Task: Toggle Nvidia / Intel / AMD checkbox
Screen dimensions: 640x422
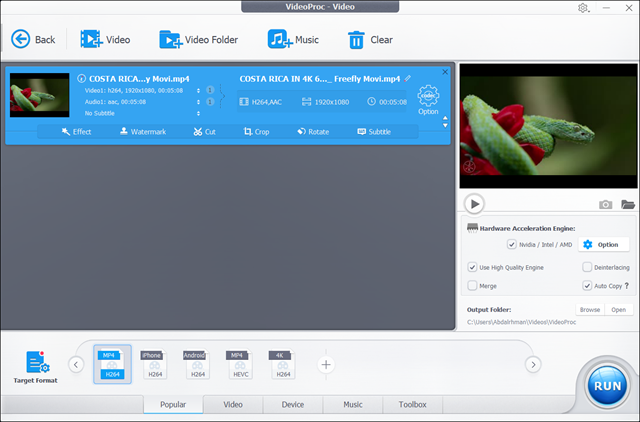Action: [511, 244]
